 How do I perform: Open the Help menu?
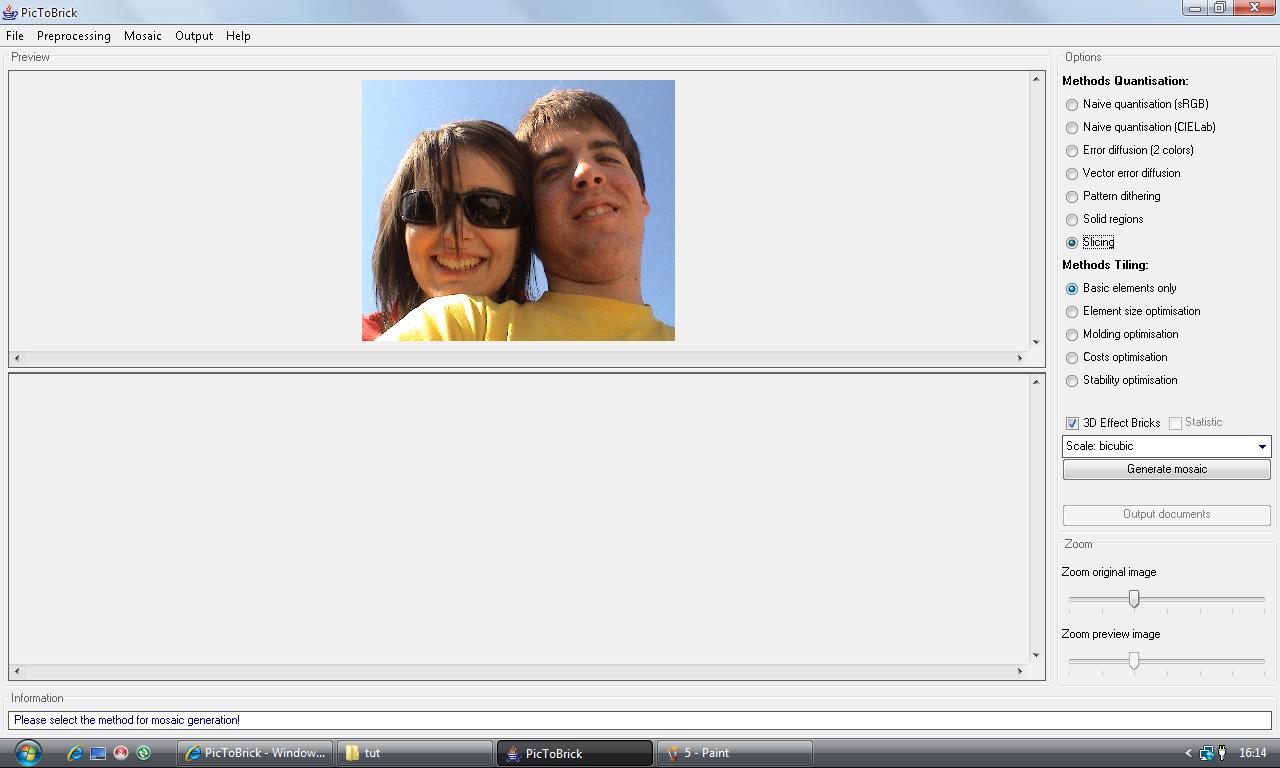coord(238,35)
